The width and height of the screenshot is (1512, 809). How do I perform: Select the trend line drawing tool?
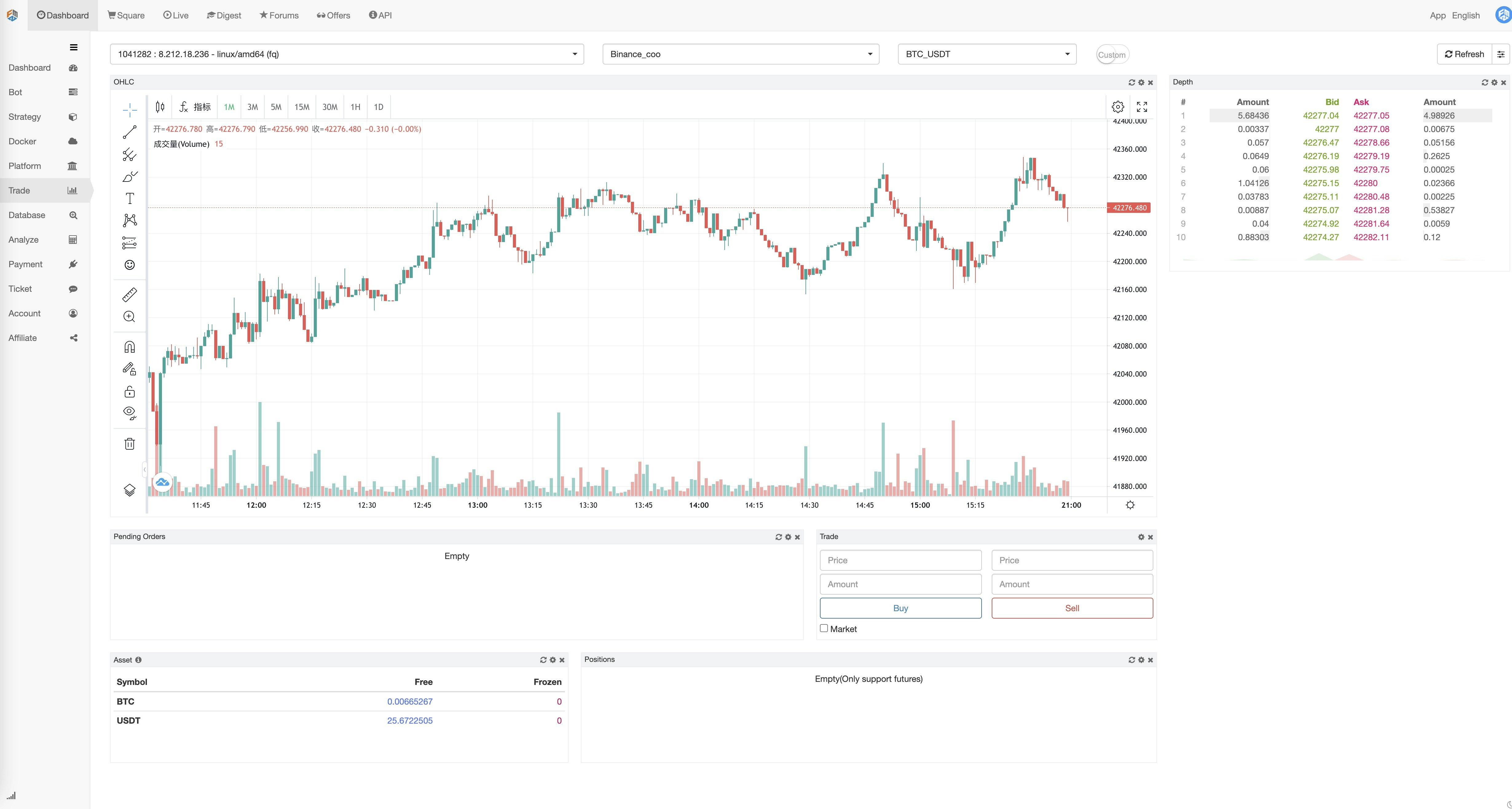click(130, 132)
